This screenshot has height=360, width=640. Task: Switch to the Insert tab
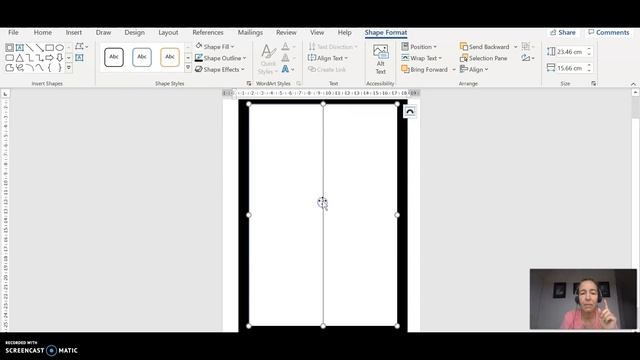coord(73,32)
